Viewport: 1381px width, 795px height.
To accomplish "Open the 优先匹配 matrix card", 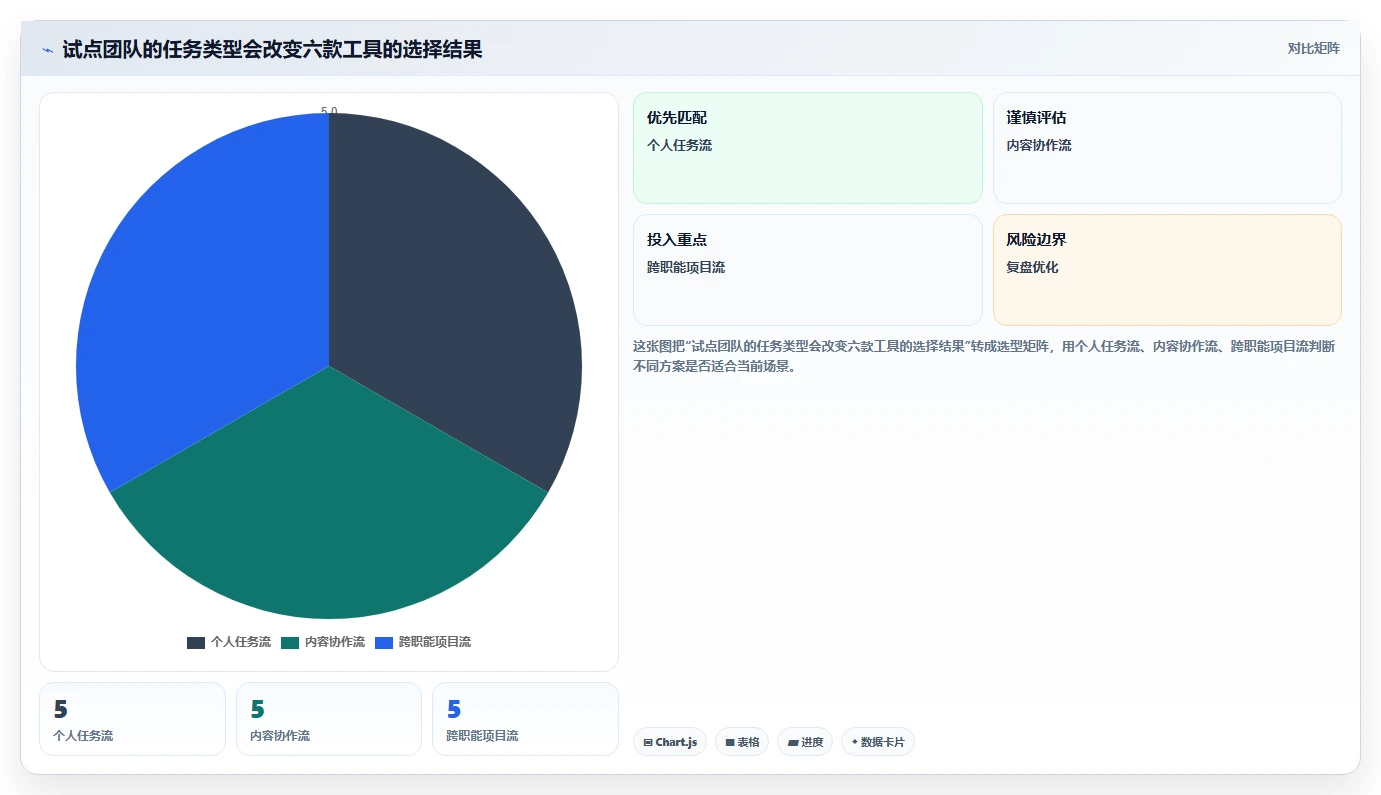I will 808,148.
